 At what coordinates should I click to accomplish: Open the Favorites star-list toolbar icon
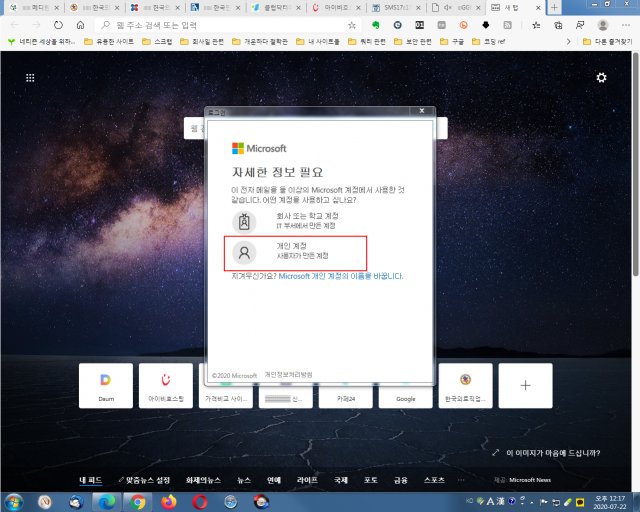pyautogui.click(x=536, y=25)
